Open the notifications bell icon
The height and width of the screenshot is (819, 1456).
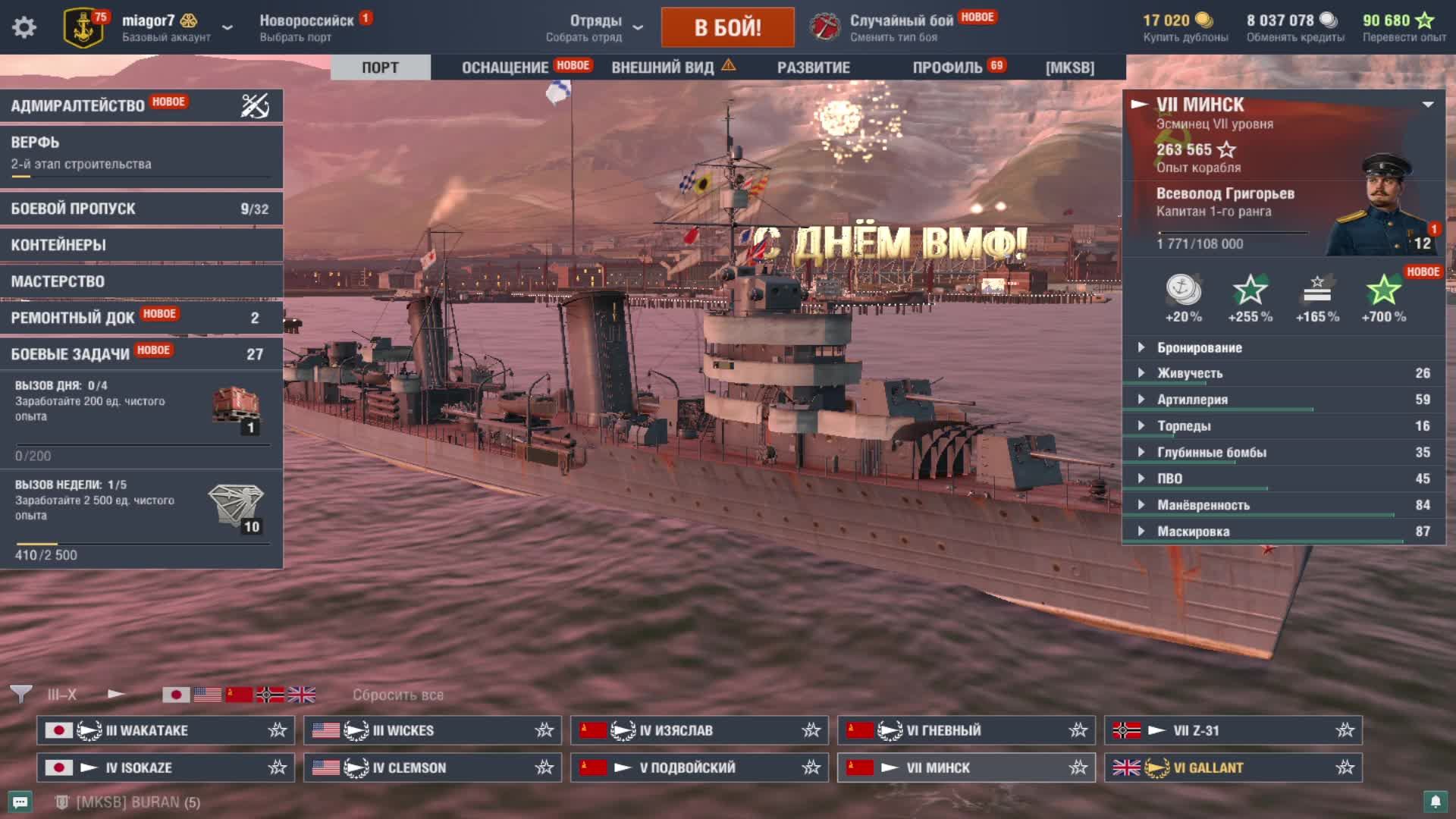click(1435, 801)
